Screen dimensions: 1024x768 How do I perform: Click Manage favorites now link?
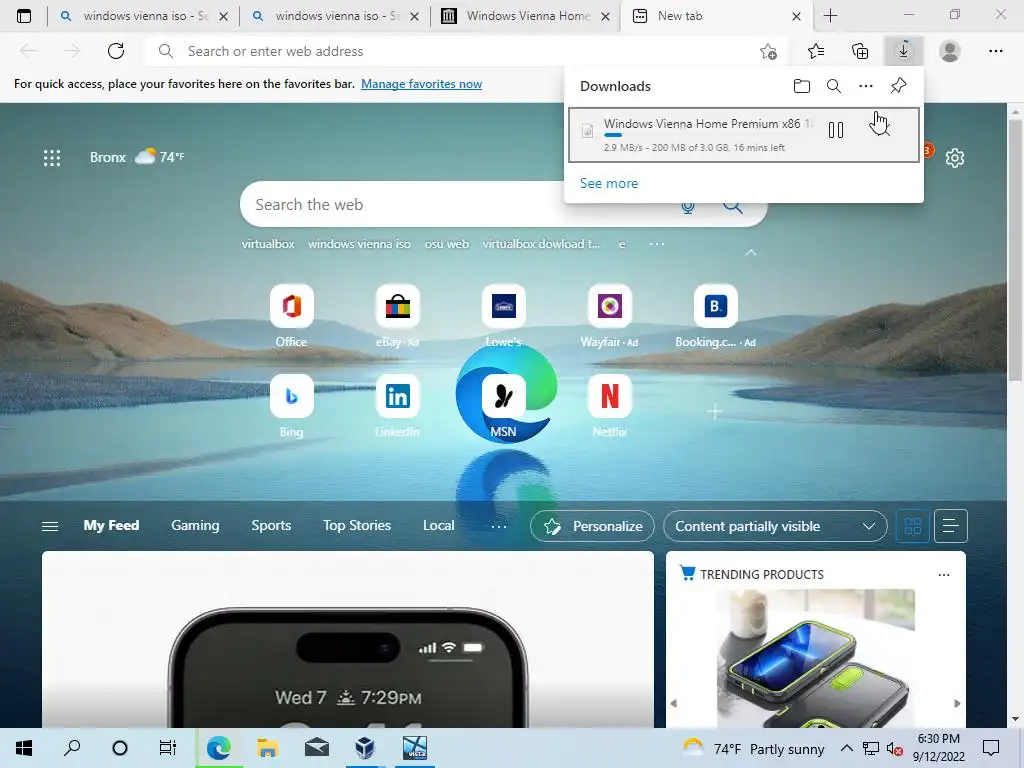(x=421, y=84)
